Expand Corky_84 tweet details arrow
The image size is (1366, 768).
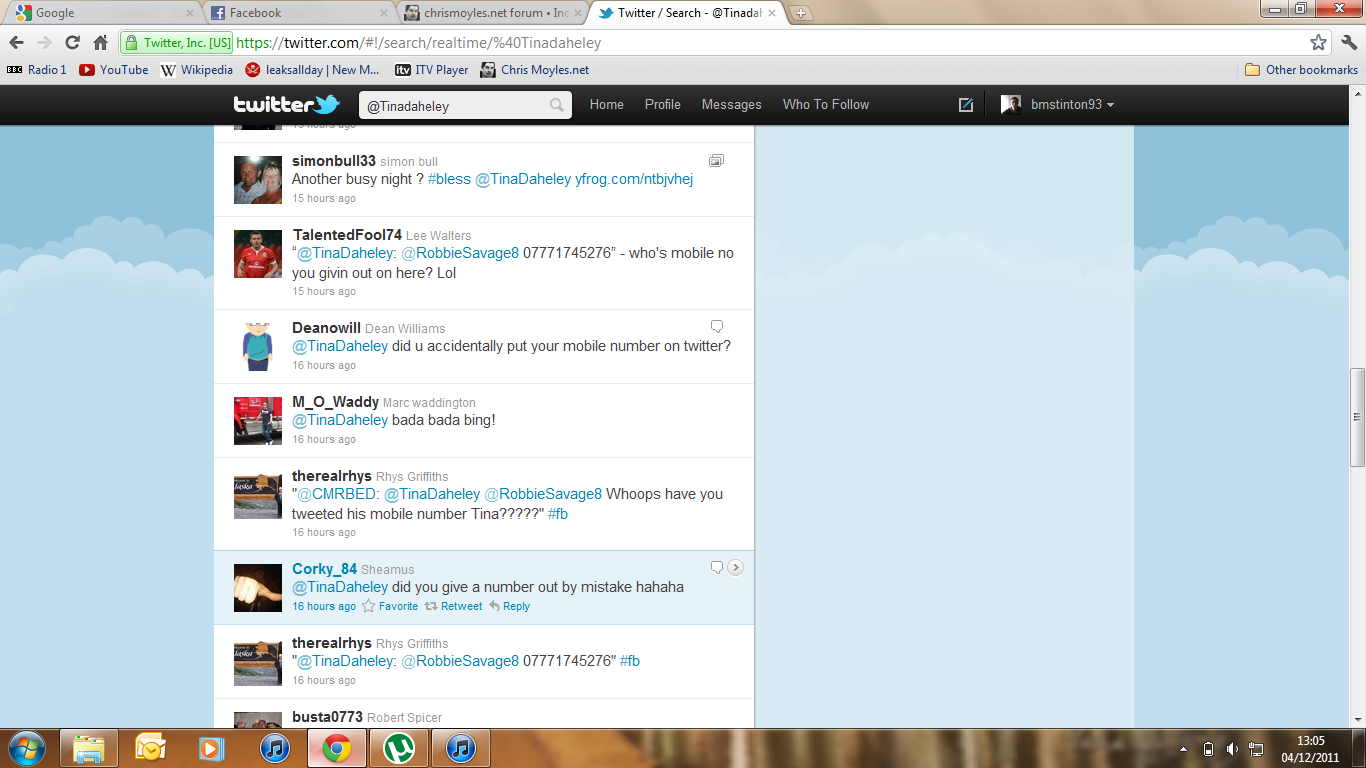click(x=735, y=568)
